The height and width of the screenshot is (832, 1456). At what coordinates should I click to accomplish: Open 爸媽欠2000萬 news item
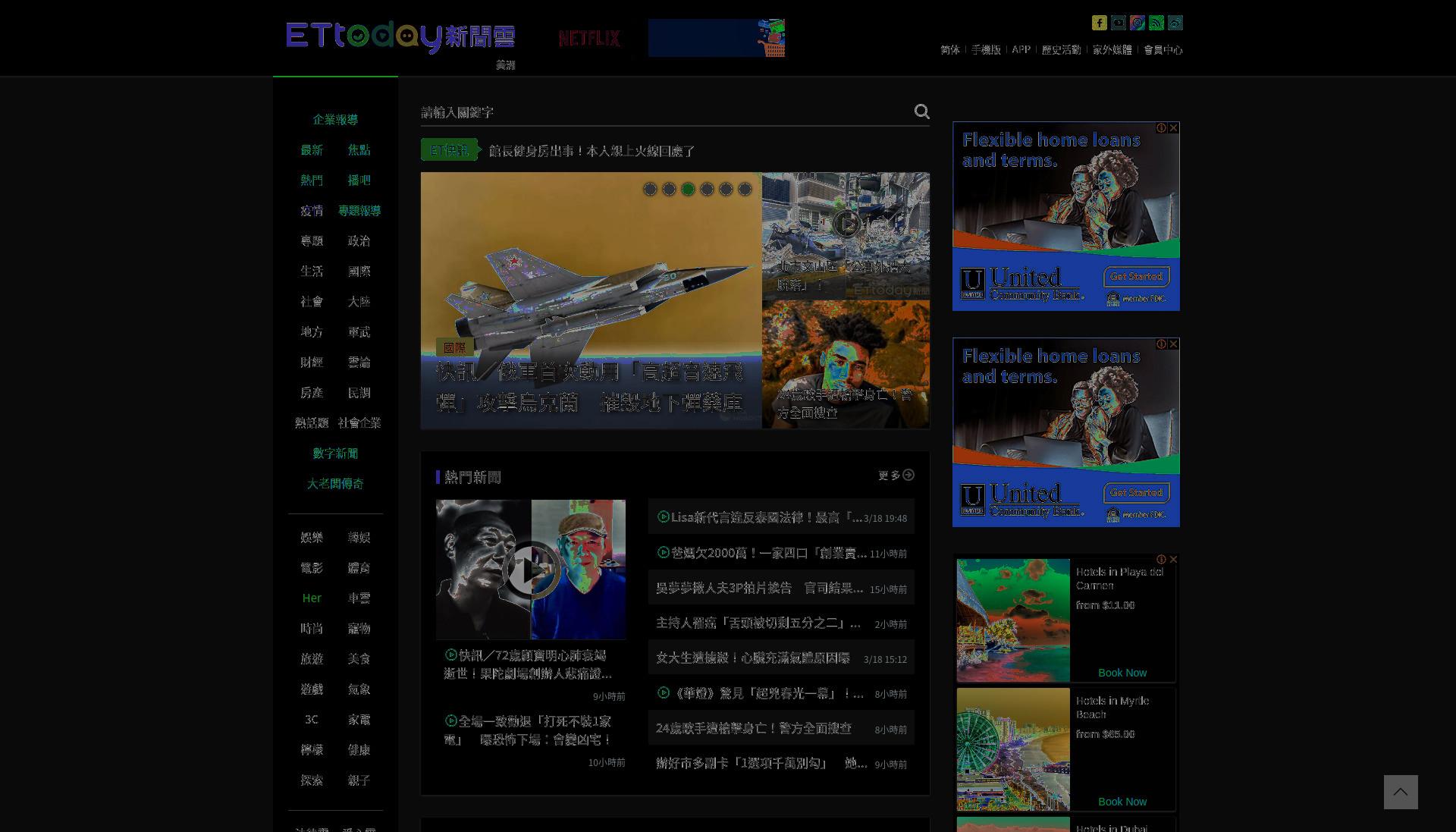pos(781,553)
